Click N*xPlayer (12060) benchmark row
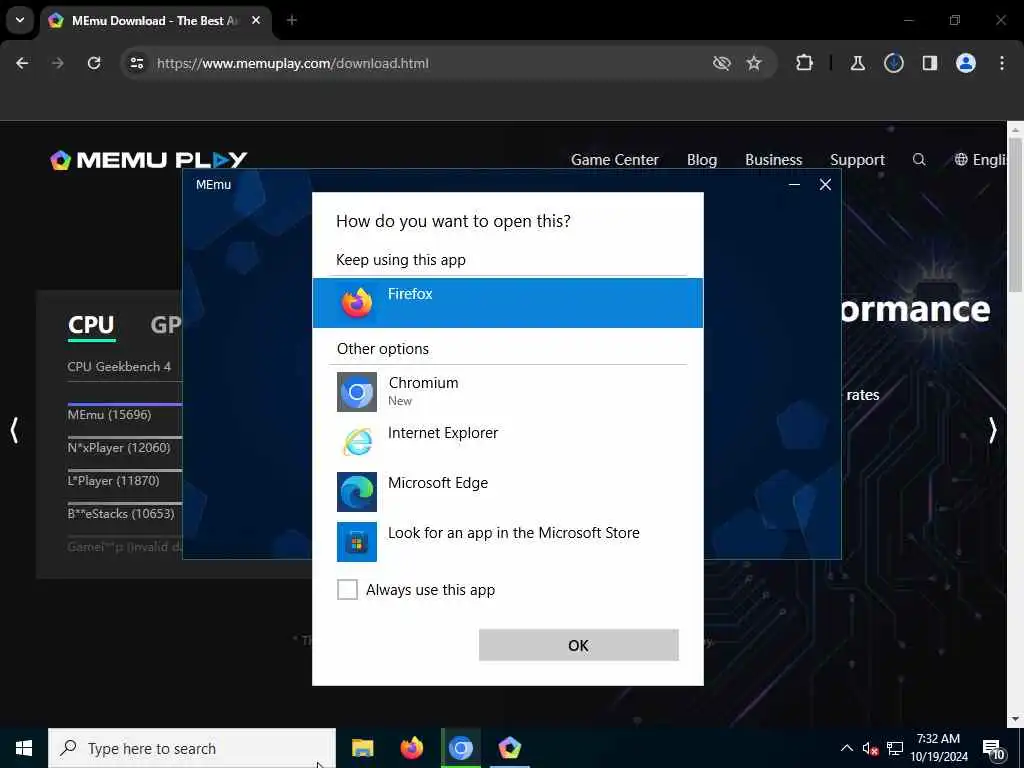The width and height of the screenshot is (1024, 768). [x=119, y=448]
